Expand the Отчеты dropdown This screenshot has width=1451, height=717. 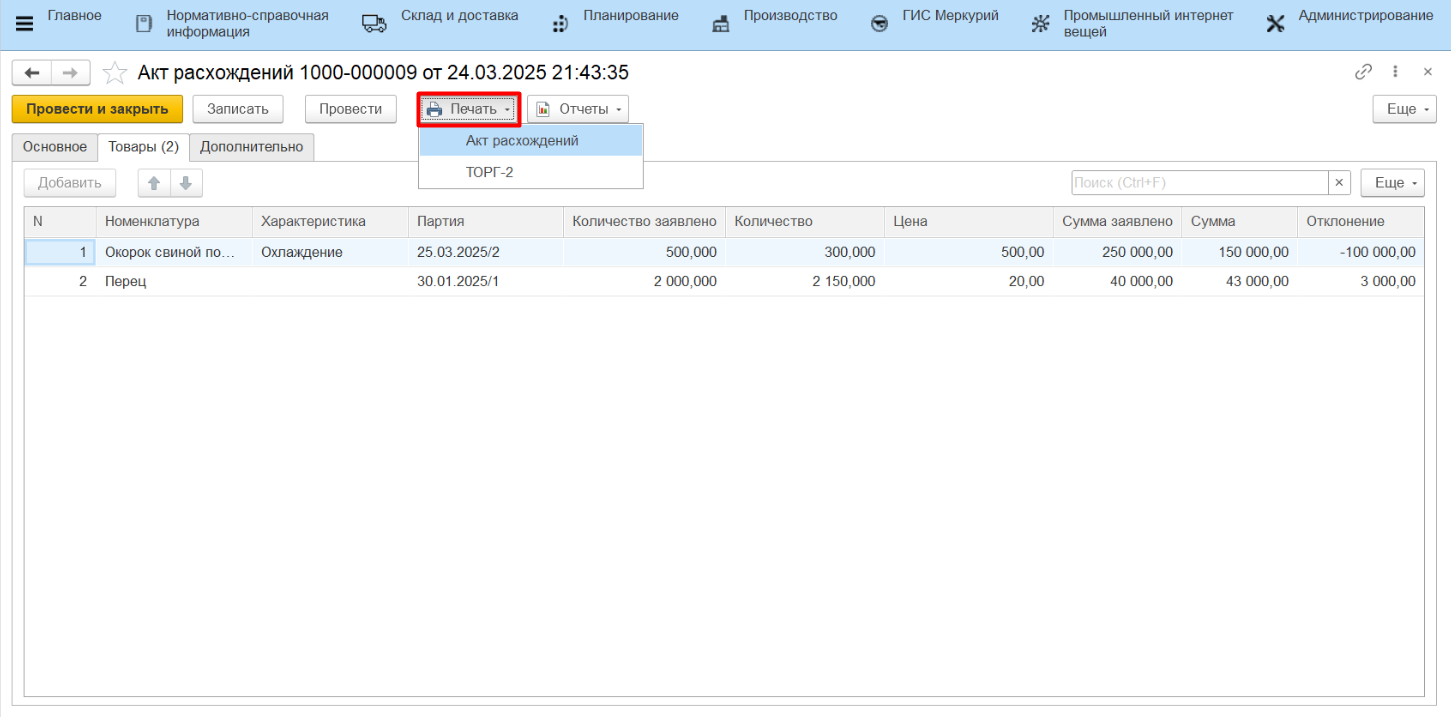[578, 109]
